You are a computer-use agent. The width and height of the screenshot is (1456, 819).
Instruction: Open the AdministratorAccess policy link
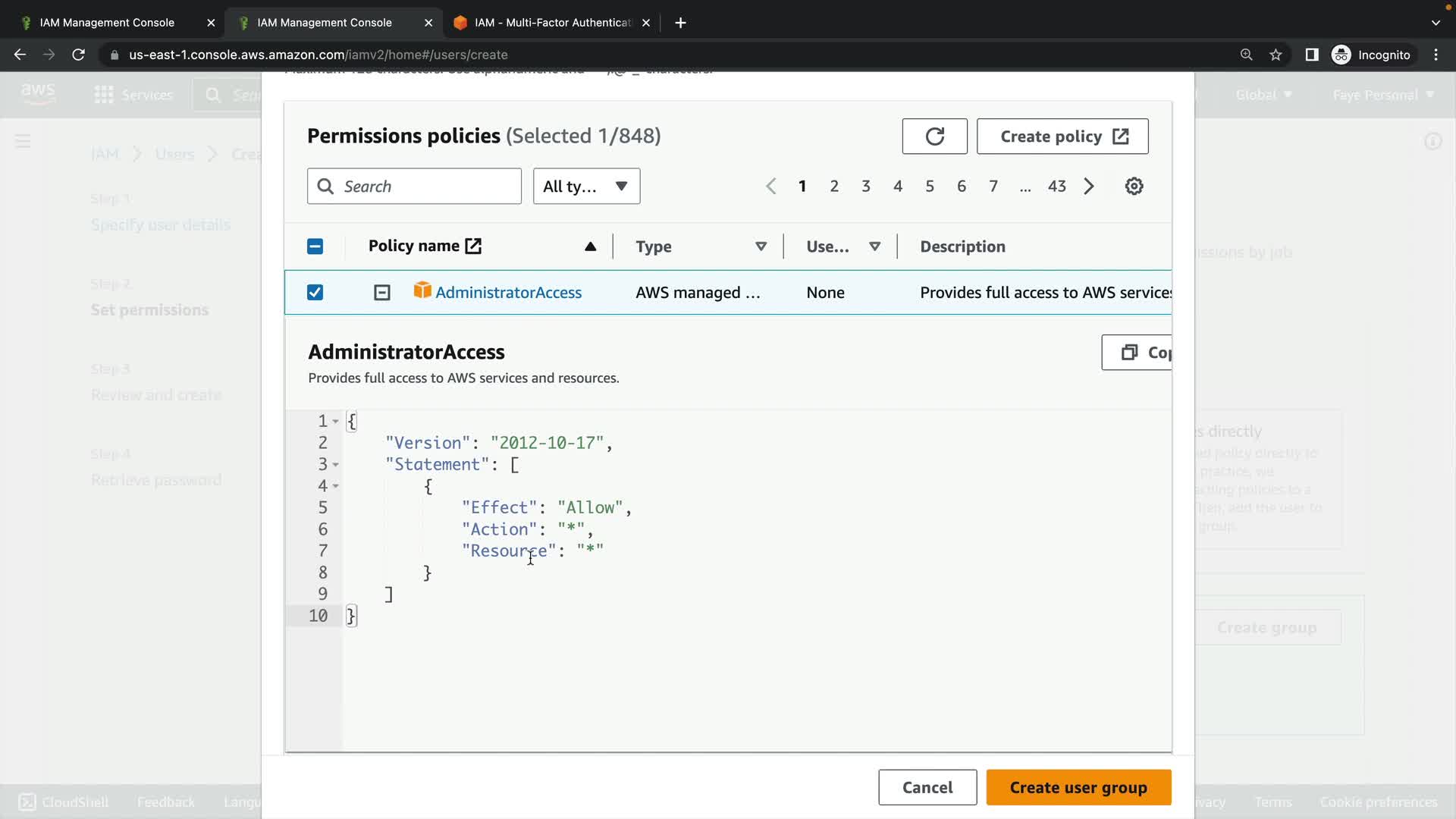(x=508, y=293)
